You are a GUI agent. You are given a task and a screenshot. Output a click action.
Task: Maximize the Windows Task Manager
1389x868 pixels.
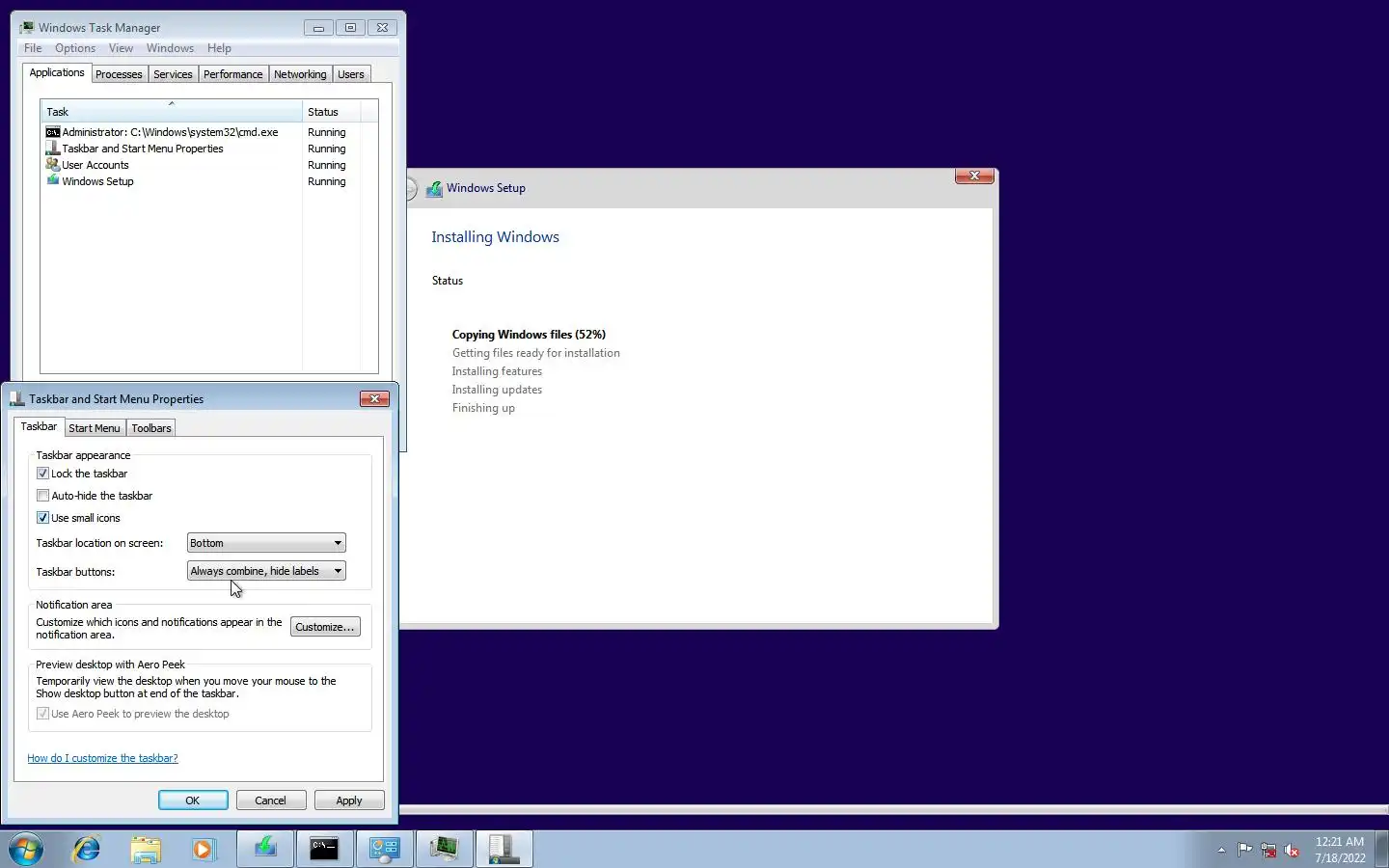coord(350,28)
